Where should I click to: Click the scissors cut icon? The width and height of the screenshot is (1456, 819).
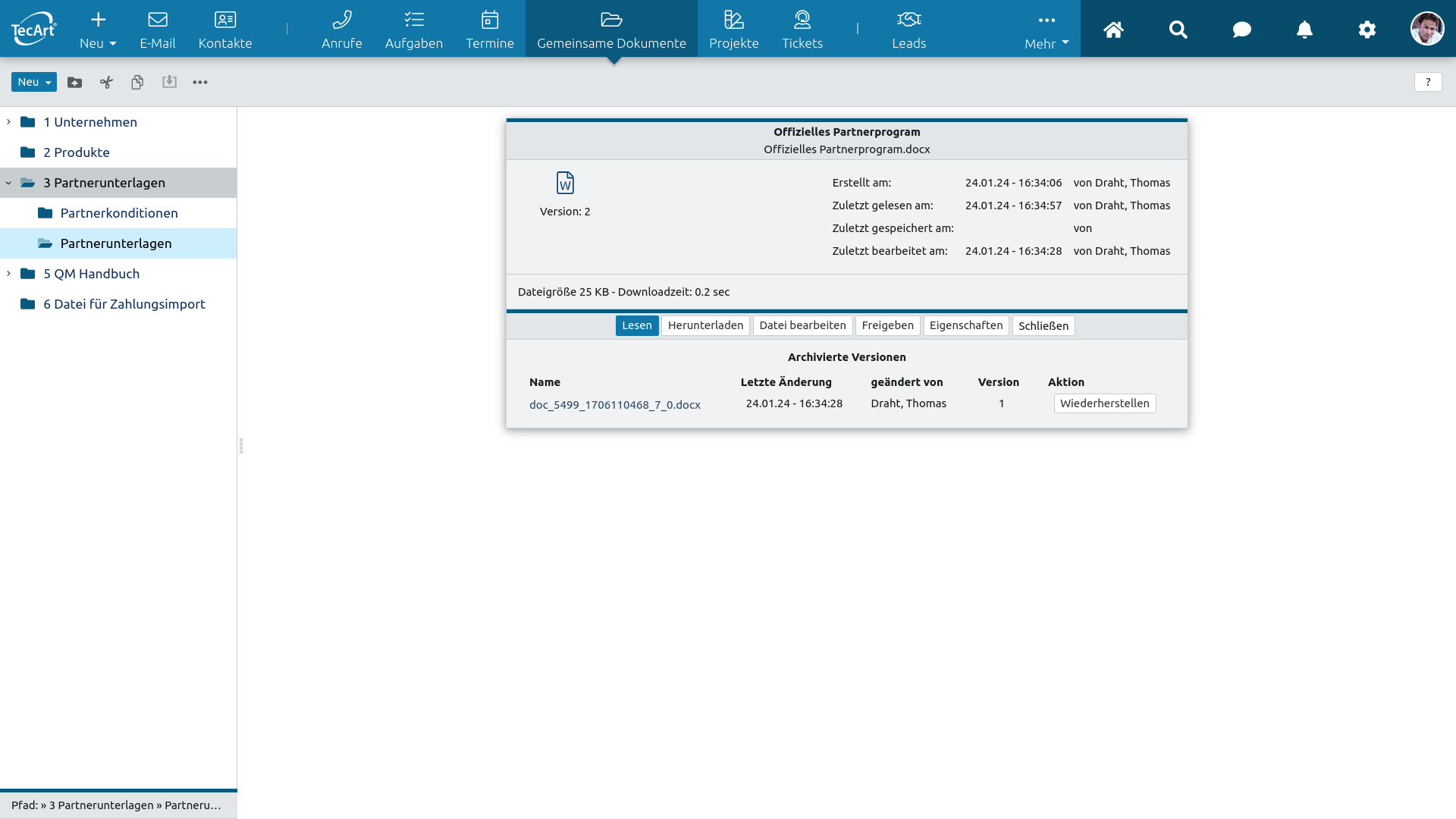(x=106, y=82)
